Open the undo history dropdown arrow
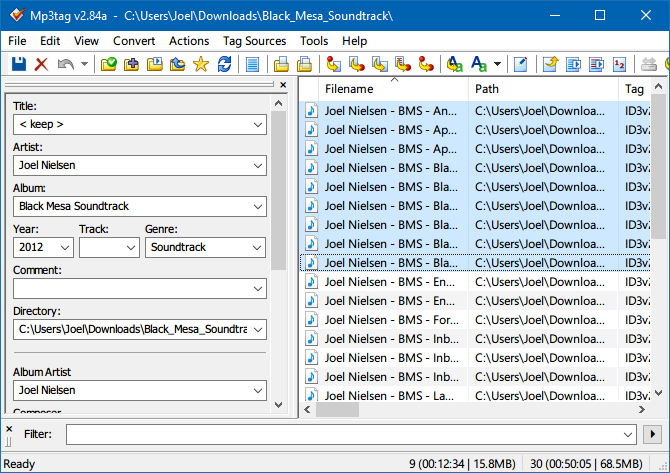The width and height of the screenshot is (670, 473). point(84,64)
